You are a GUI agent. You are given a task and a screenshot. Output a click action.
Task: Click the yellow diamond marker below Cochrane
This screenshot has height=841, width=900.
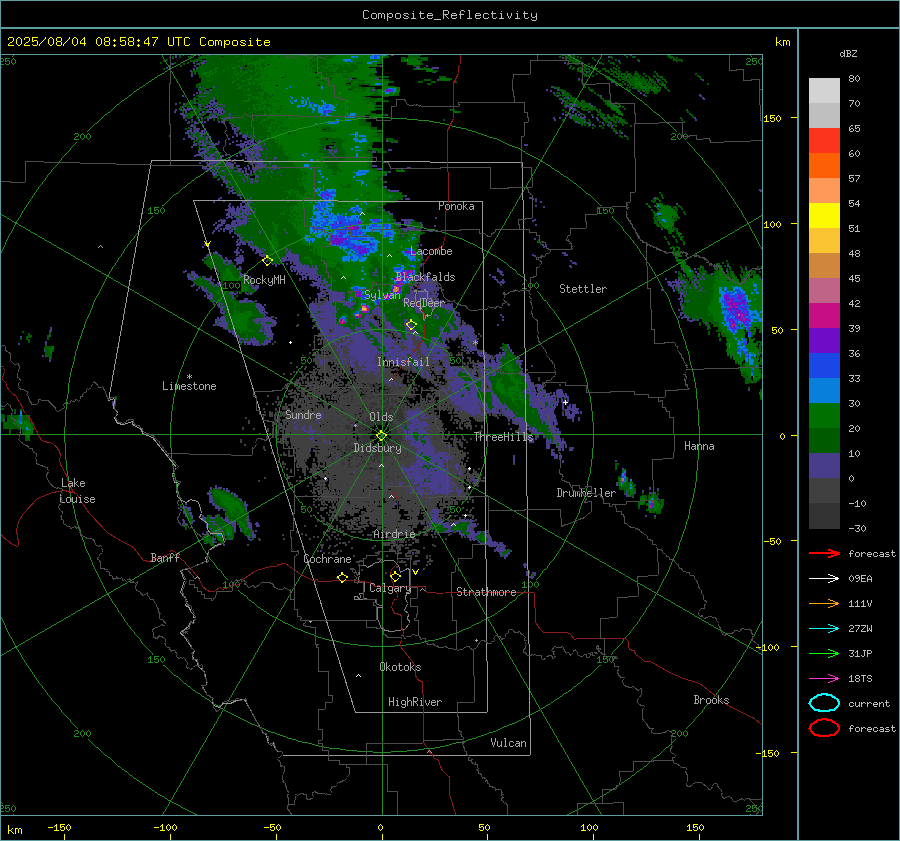point(342,577)
